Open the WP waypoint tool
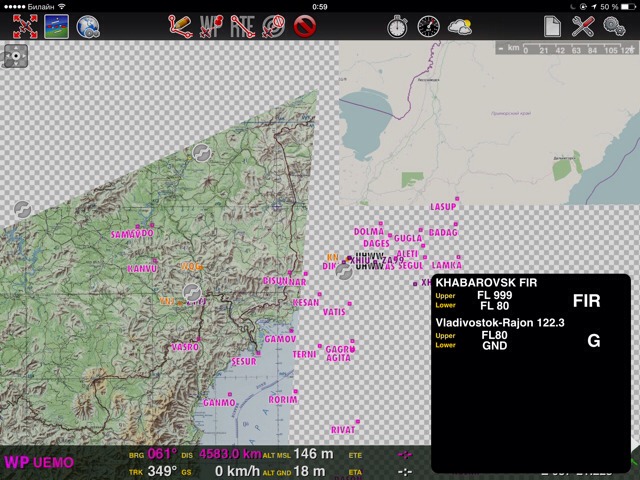 211,27
